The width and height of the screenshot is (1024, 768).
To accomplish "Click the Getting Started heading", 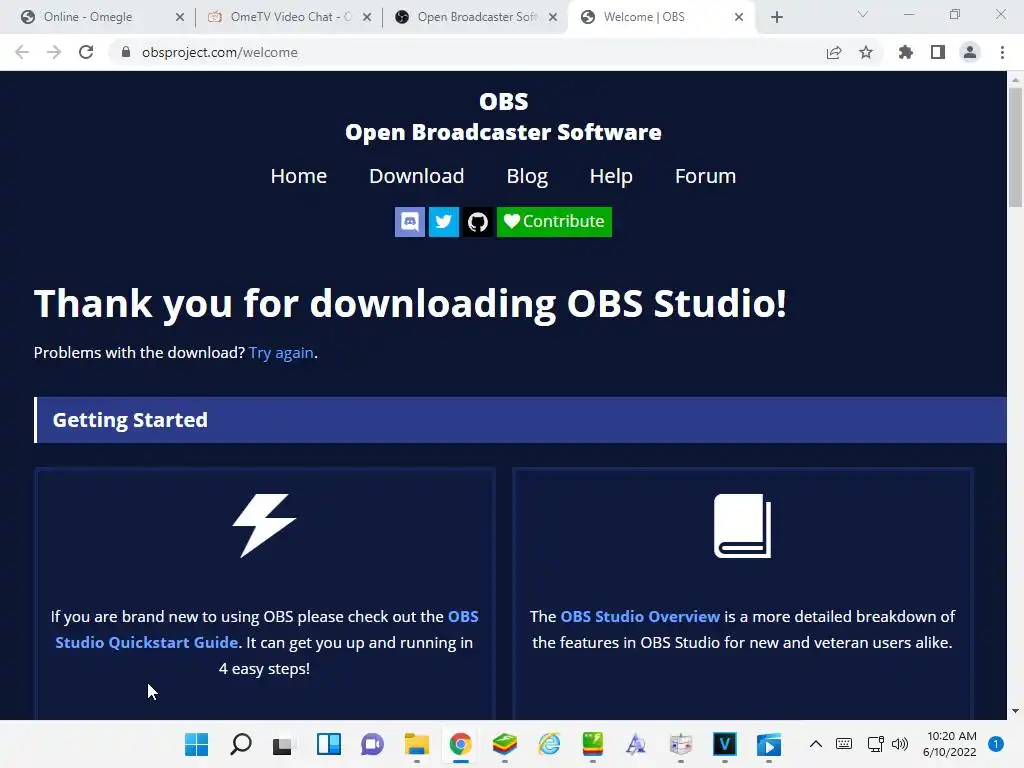I will pos(130,420).
